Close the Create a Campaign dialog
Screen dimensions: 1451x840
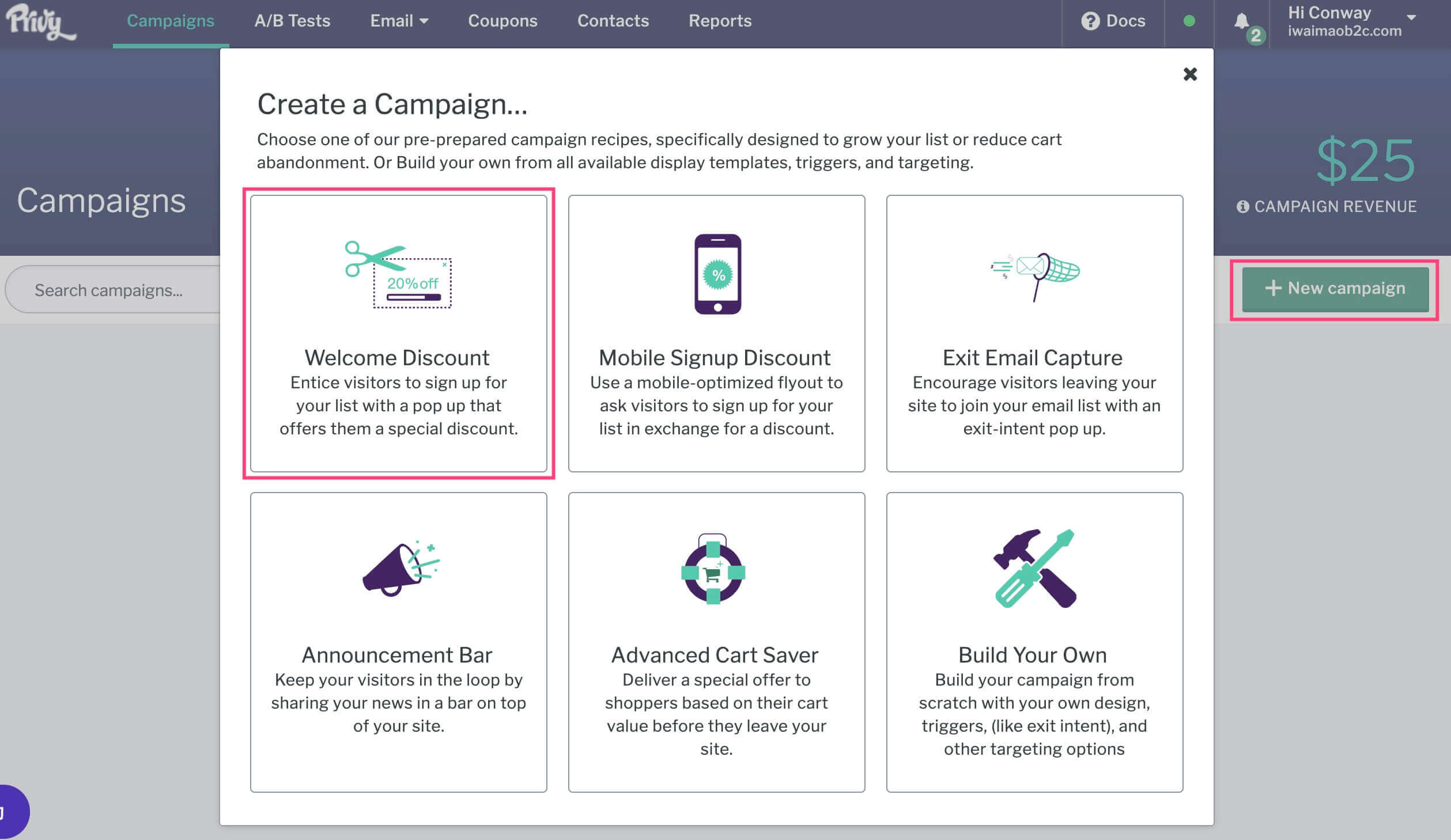(x=1190, y=74)
